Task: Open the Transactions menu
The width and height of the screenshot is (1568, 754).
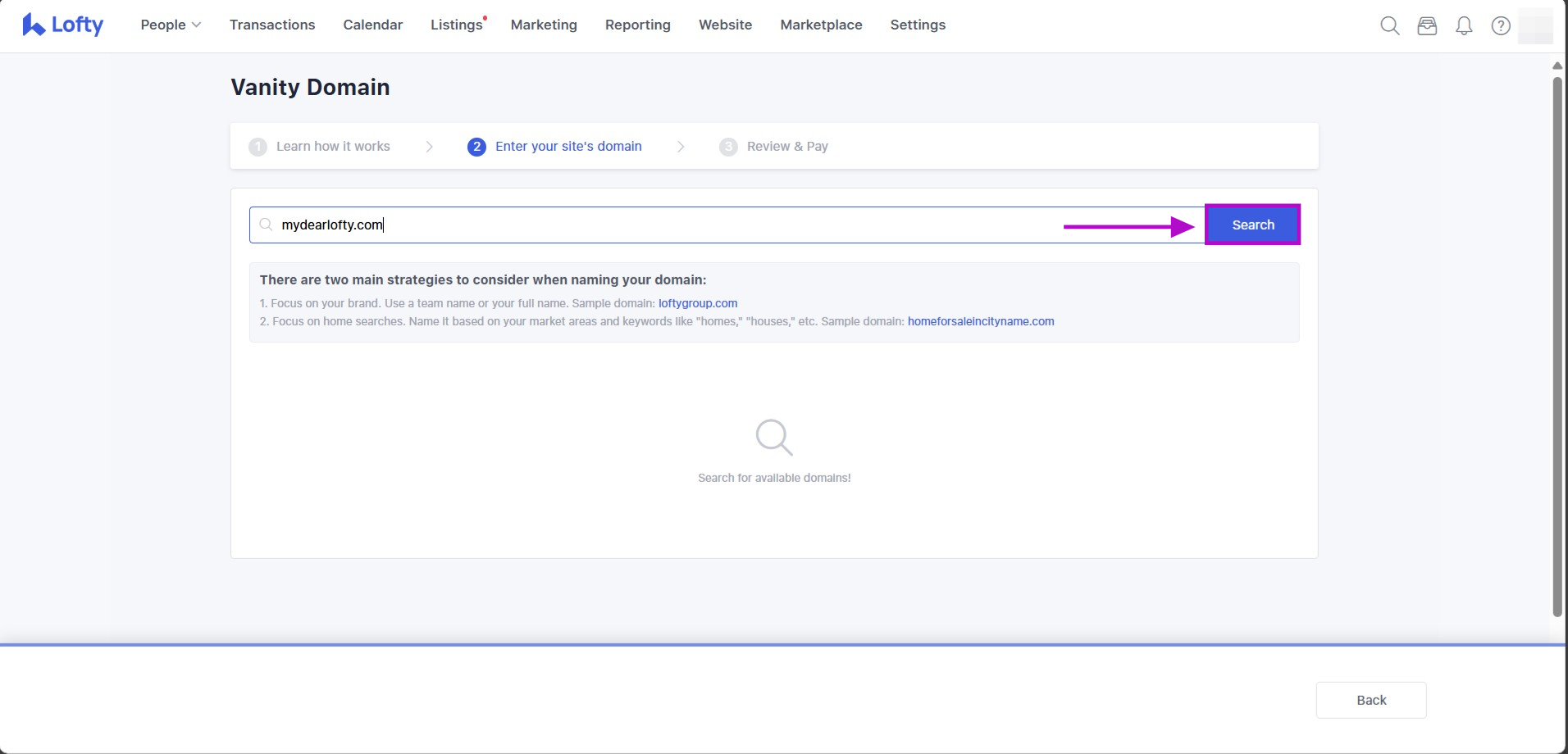Action: (272, 25)
